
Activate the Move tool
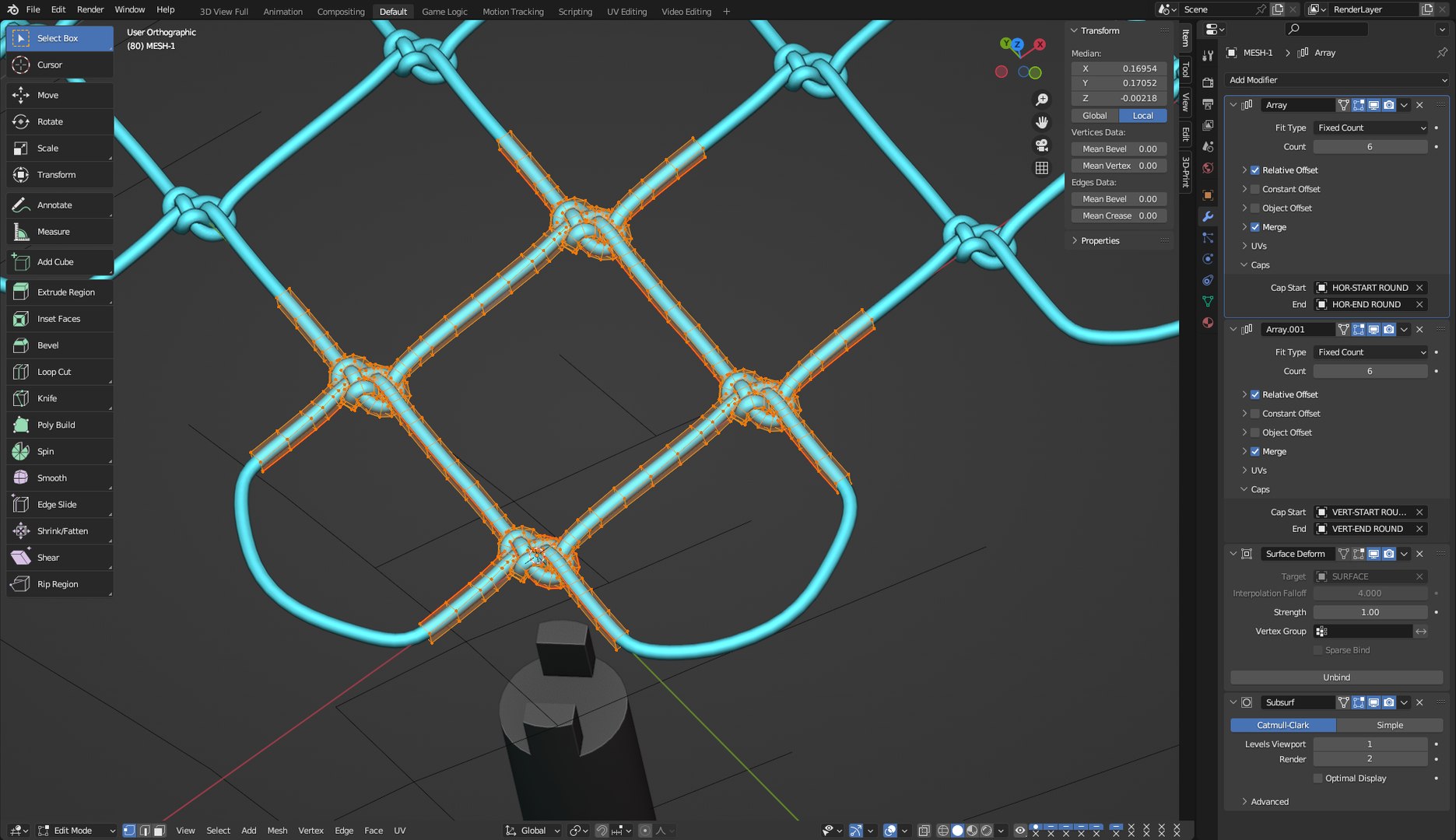tap(59, 95)
